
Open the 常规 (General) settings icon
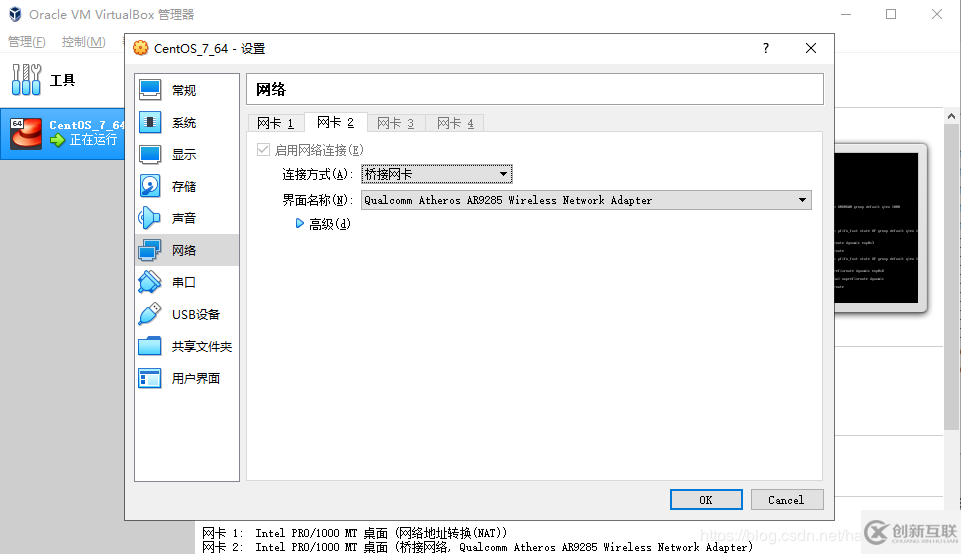150,90
